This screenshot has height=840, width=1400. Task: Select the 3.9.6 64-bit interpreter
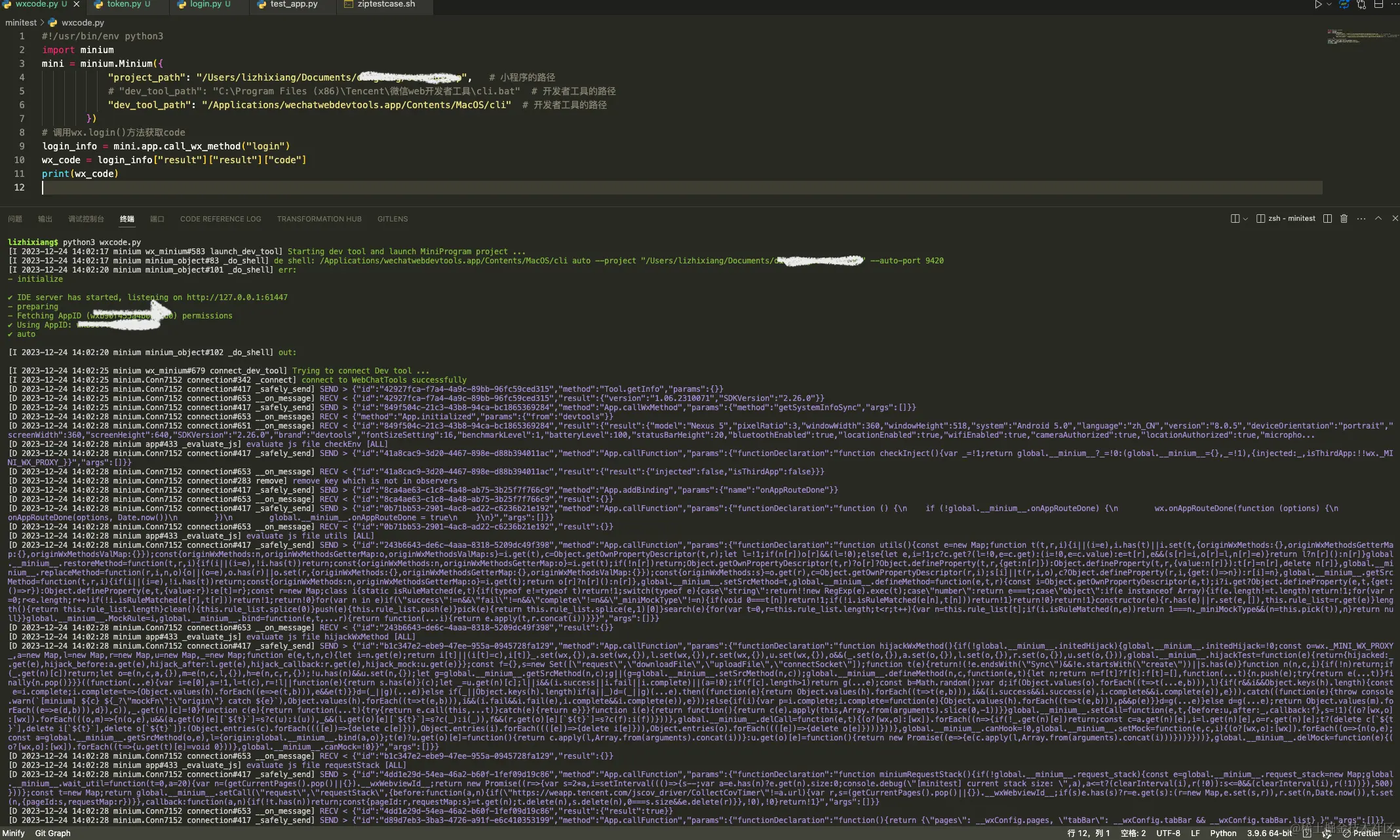[1269, 833]
